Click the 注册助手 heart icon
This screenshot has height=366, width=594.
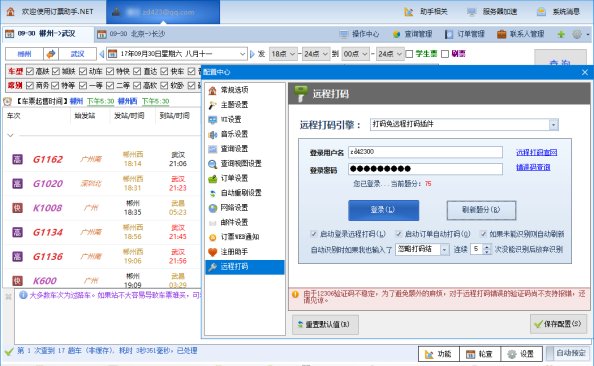(213, 252)
